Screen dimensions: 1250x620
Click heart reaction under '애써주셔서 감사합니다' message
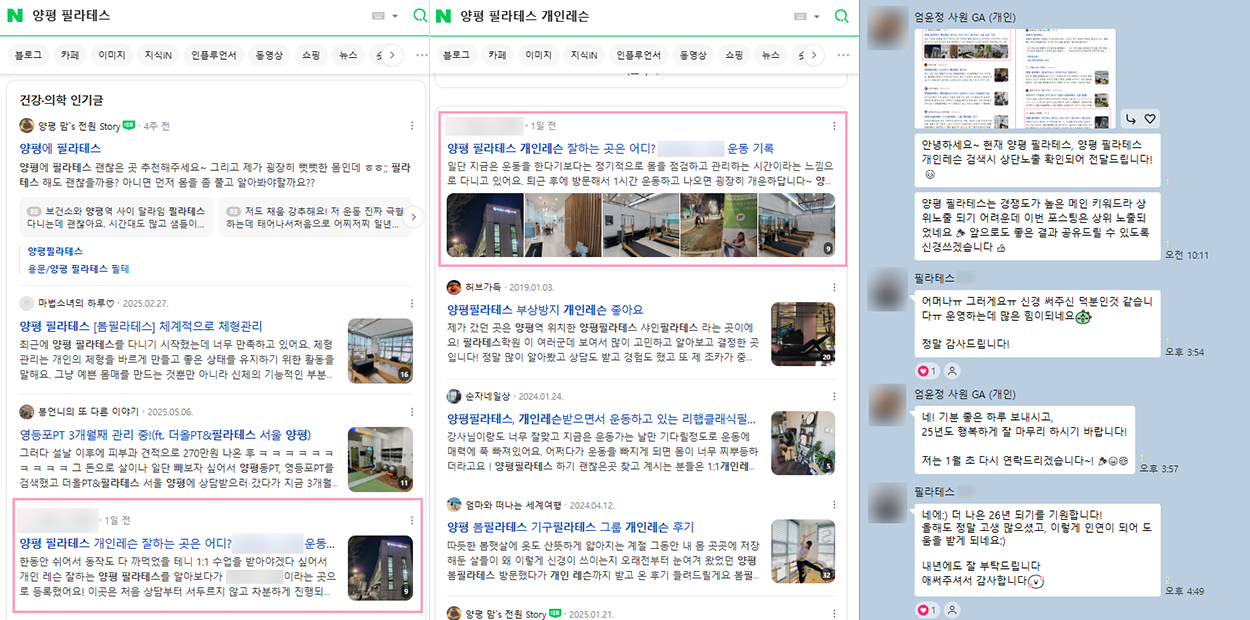click(925, 609)
